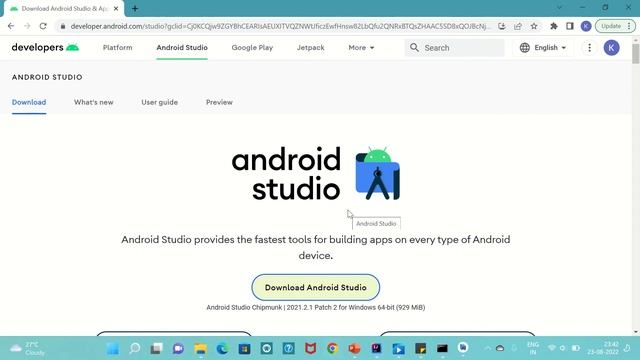Open Task View on the taskbar

tap(156, 349)
